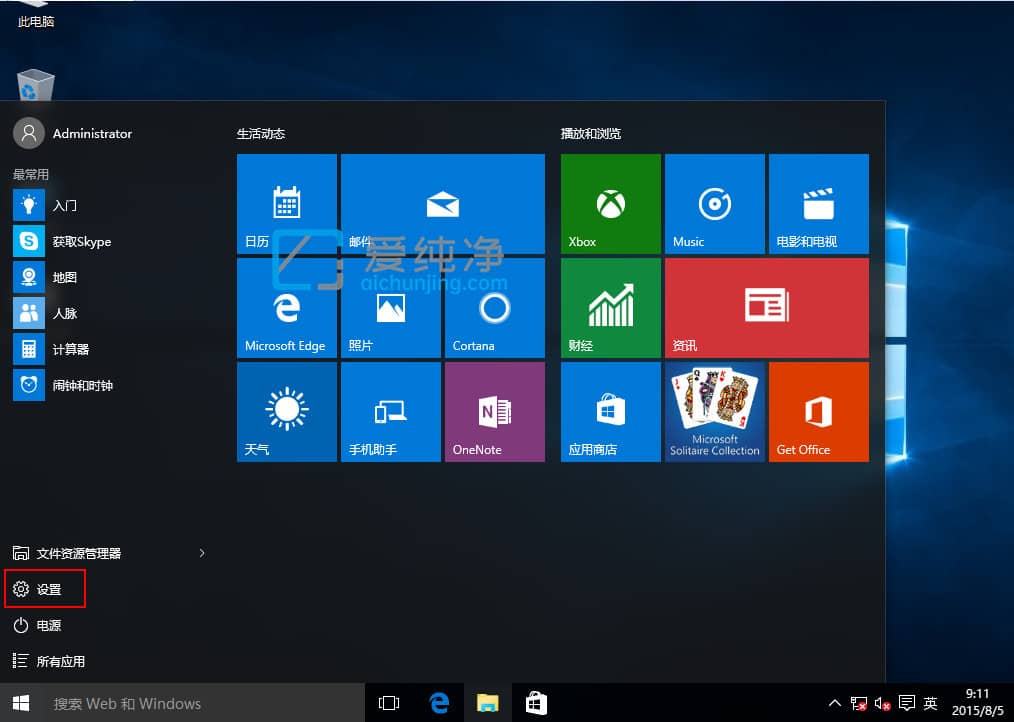This screenshot has height=722, width=1014.
Task: Click the Administrator account name
Action: (92, 133)
